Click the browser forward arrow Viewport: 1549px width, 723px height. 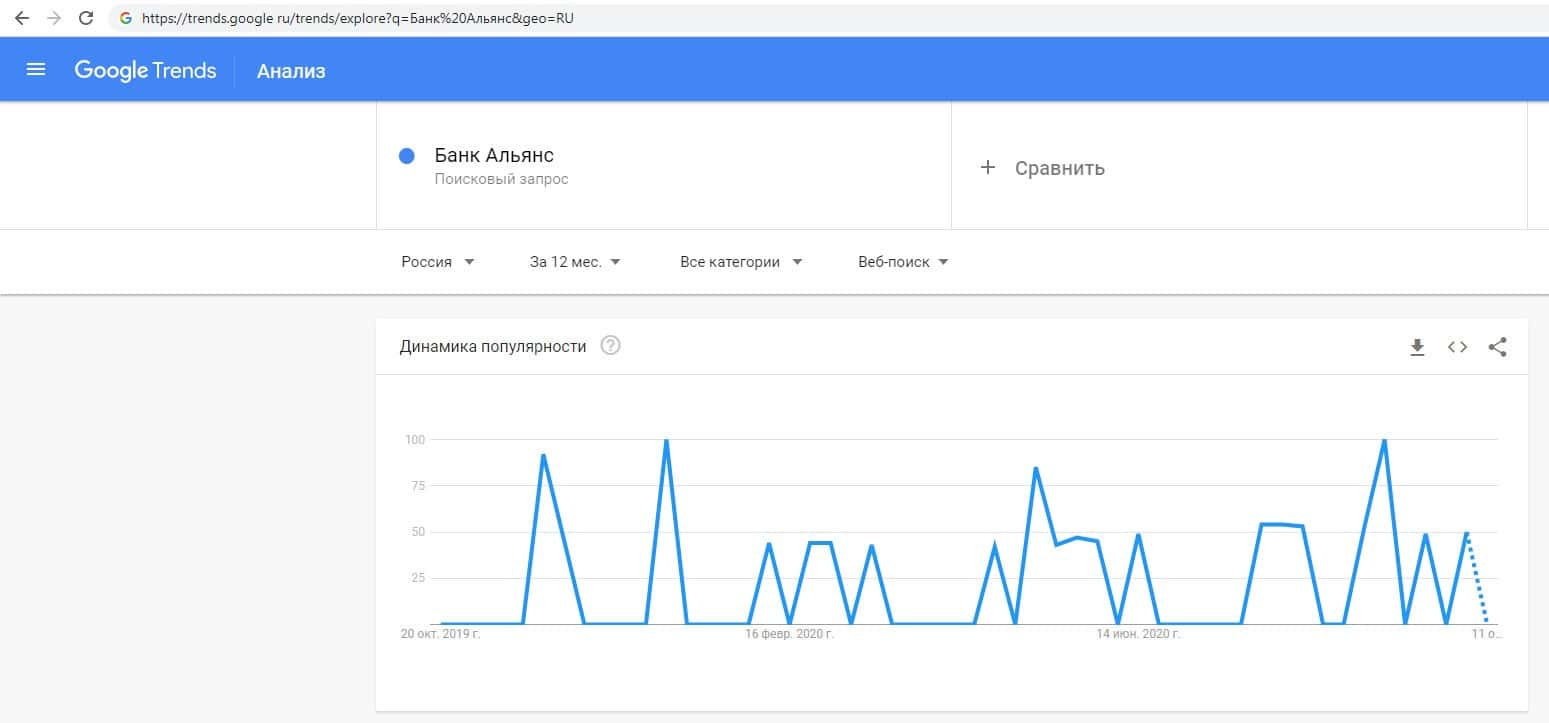pos(54,18)
